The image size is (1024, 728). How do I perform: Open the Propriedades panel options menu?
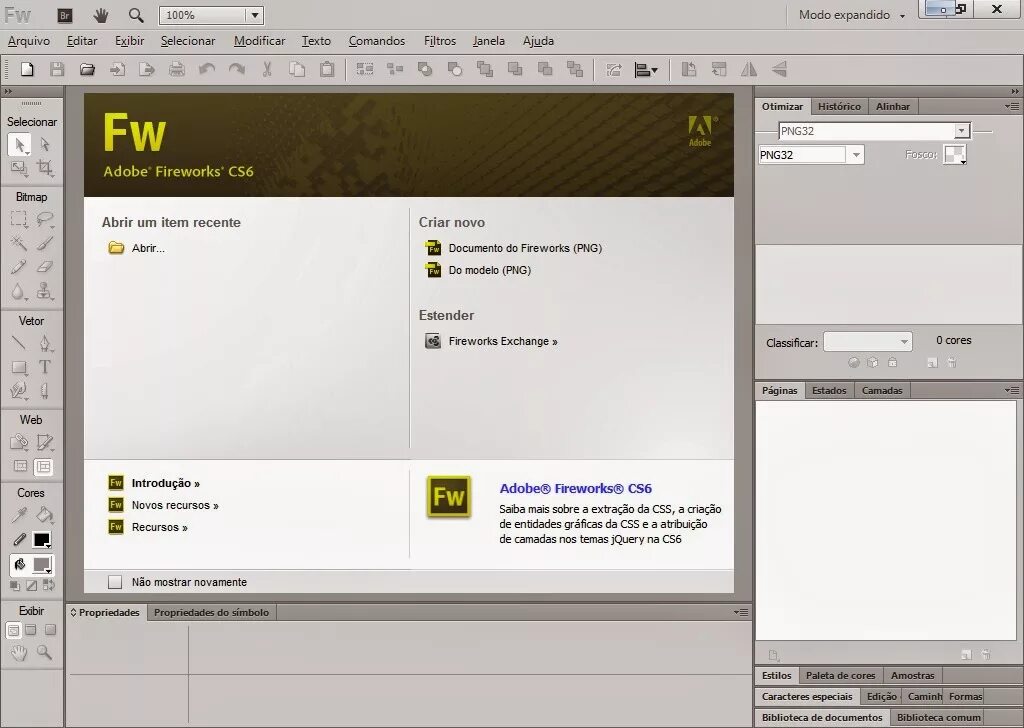coord(741,612)
